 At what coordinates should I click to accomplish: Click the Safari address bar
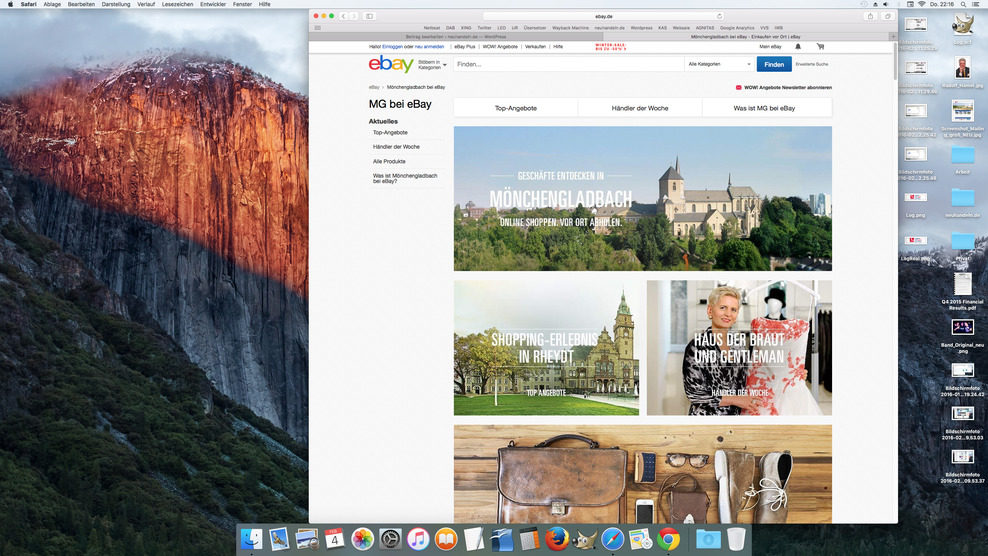point(604,16)
